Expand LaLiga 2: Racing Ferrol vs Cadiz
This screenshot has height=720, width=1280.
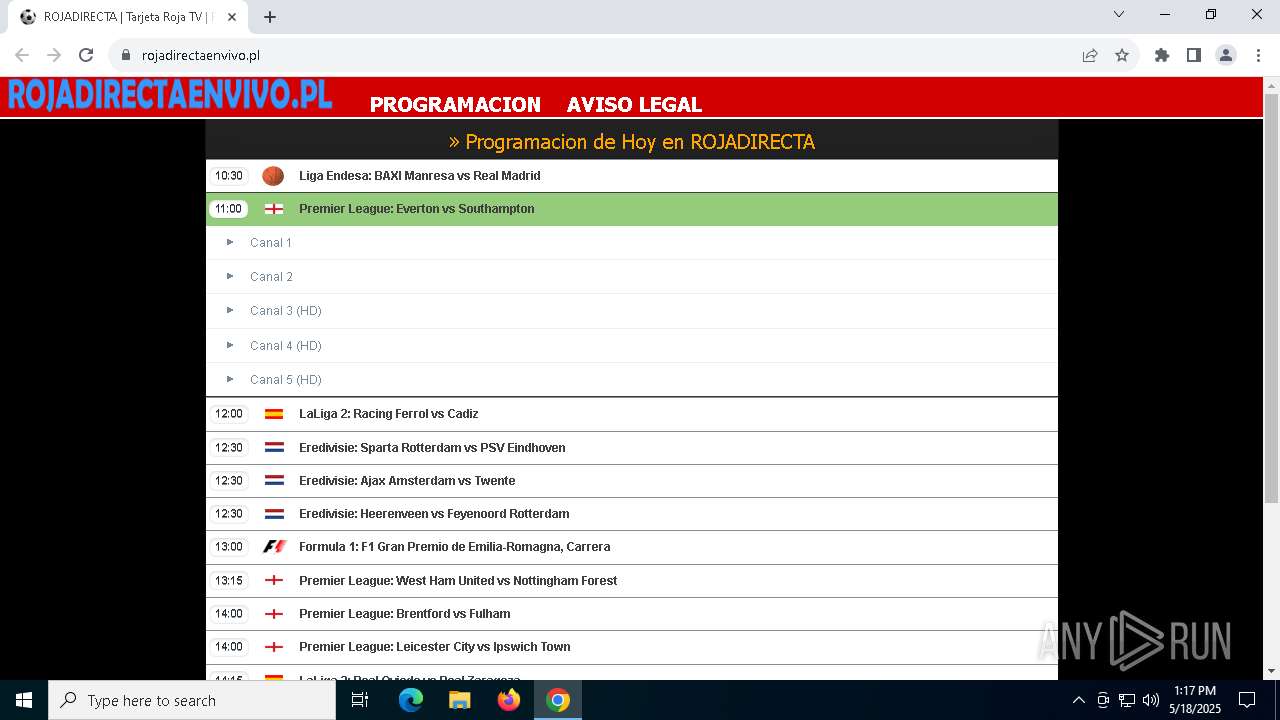[631, 414]
